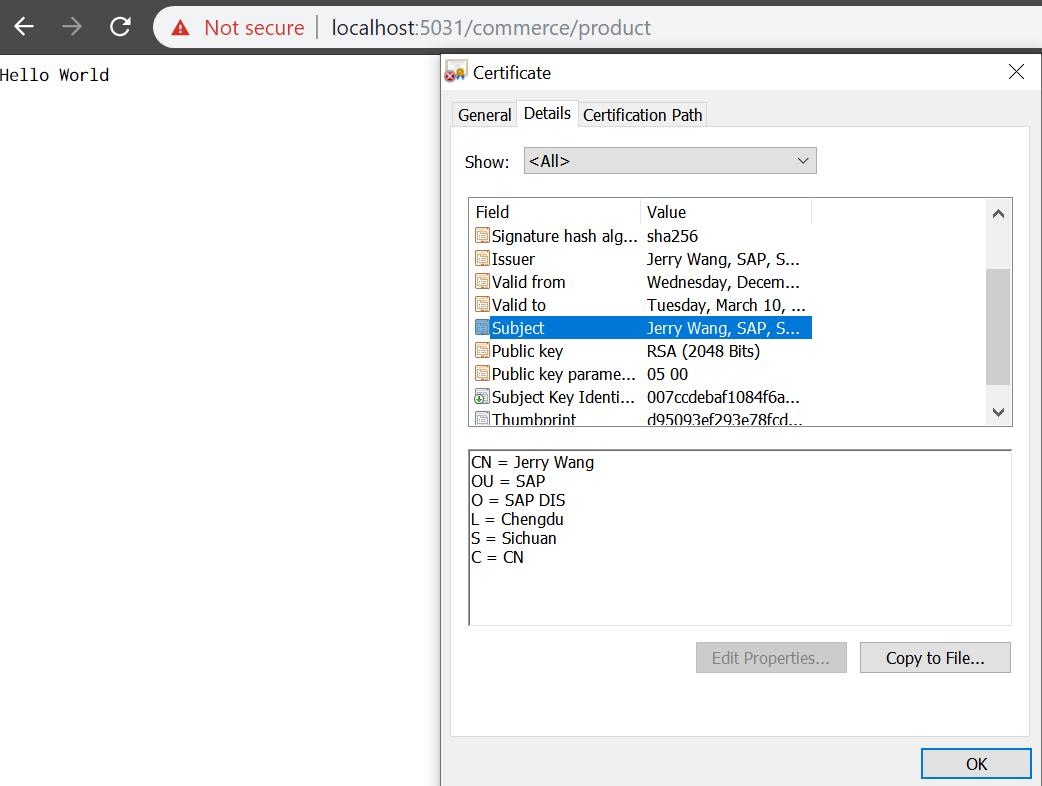Confirm with the OK button

[x=976, y=763]
